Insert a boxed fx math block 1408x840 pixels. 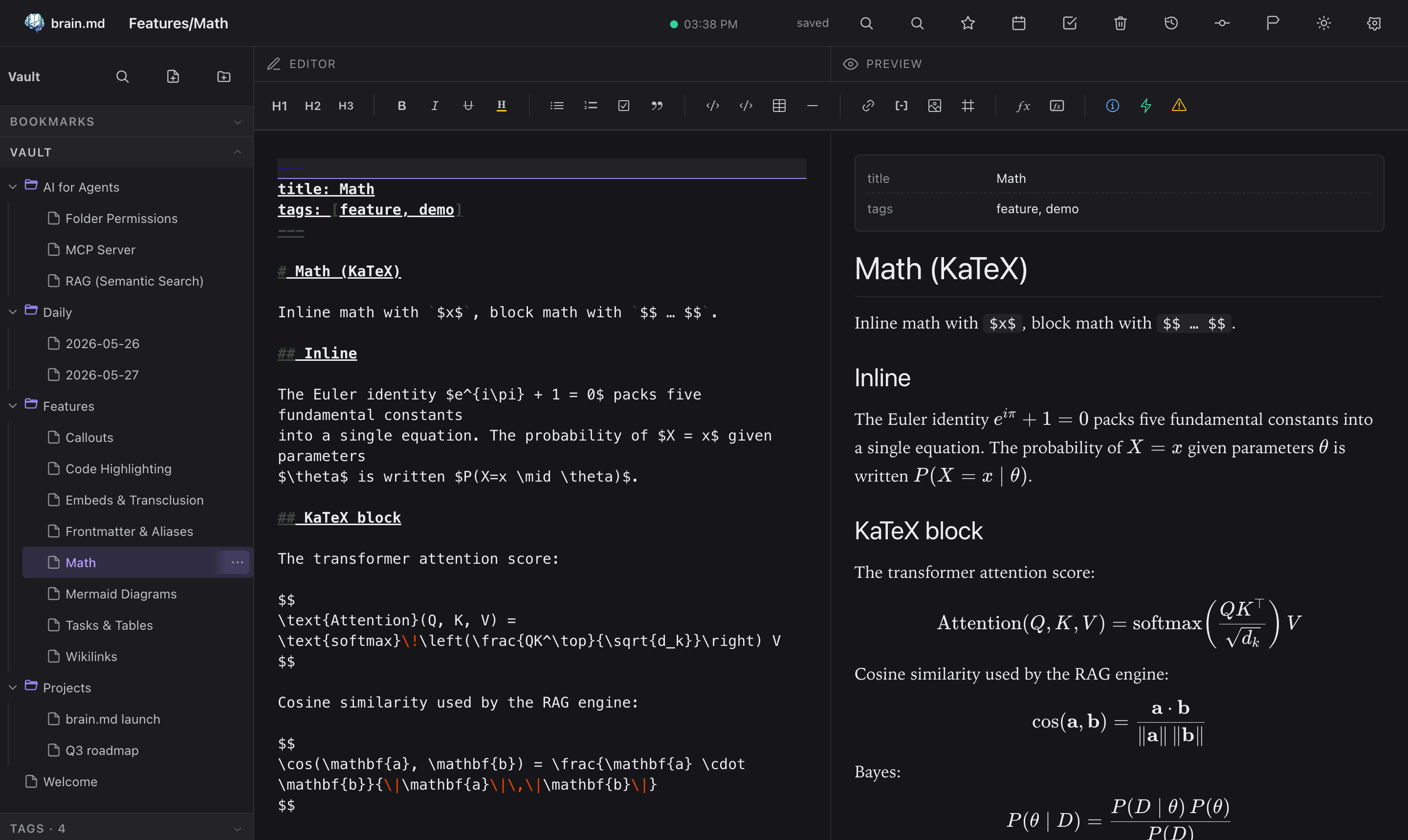click(1057, 106)
